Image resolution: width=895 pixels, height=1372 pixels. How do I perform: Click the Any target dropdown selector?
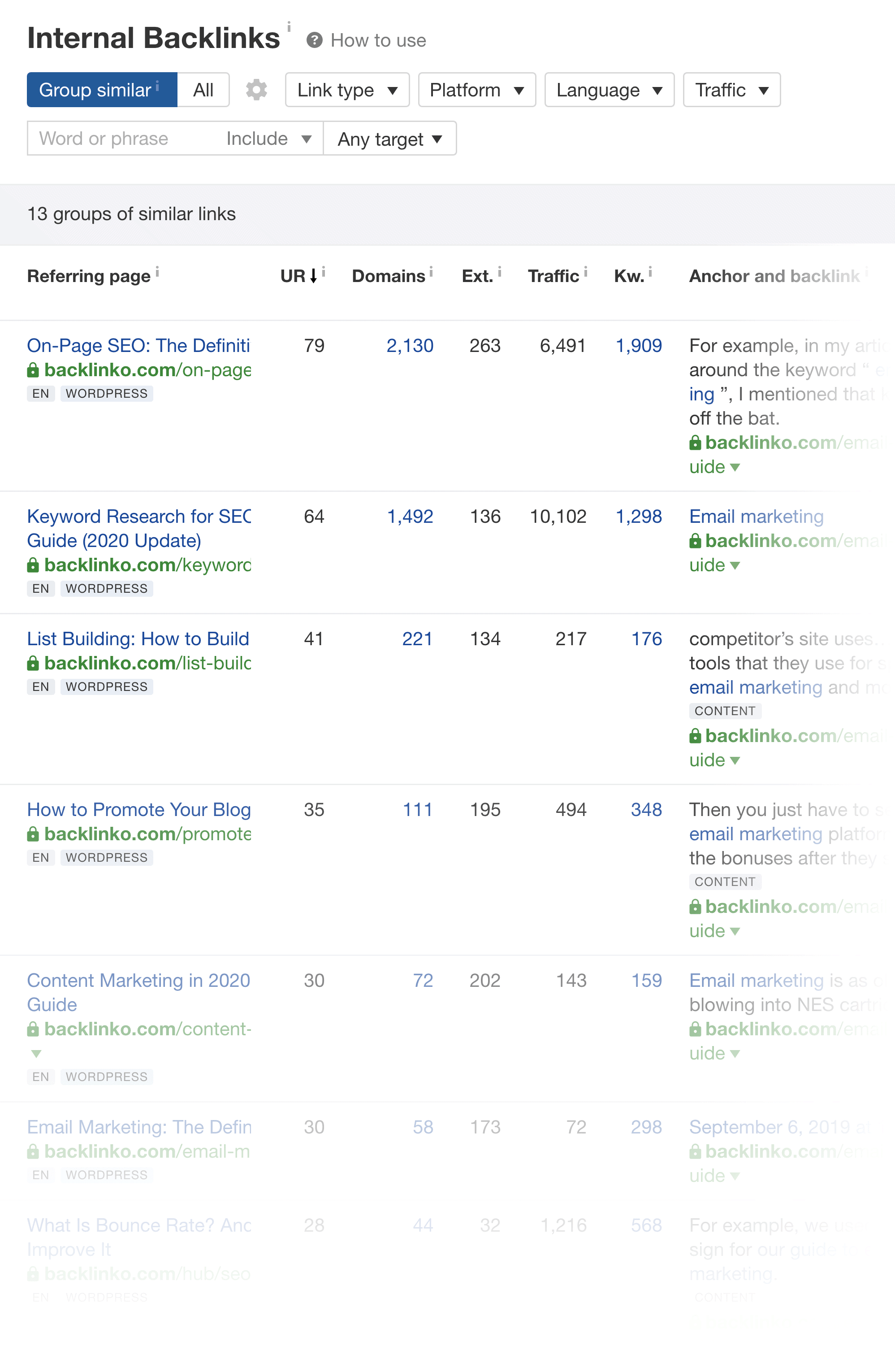389,139
